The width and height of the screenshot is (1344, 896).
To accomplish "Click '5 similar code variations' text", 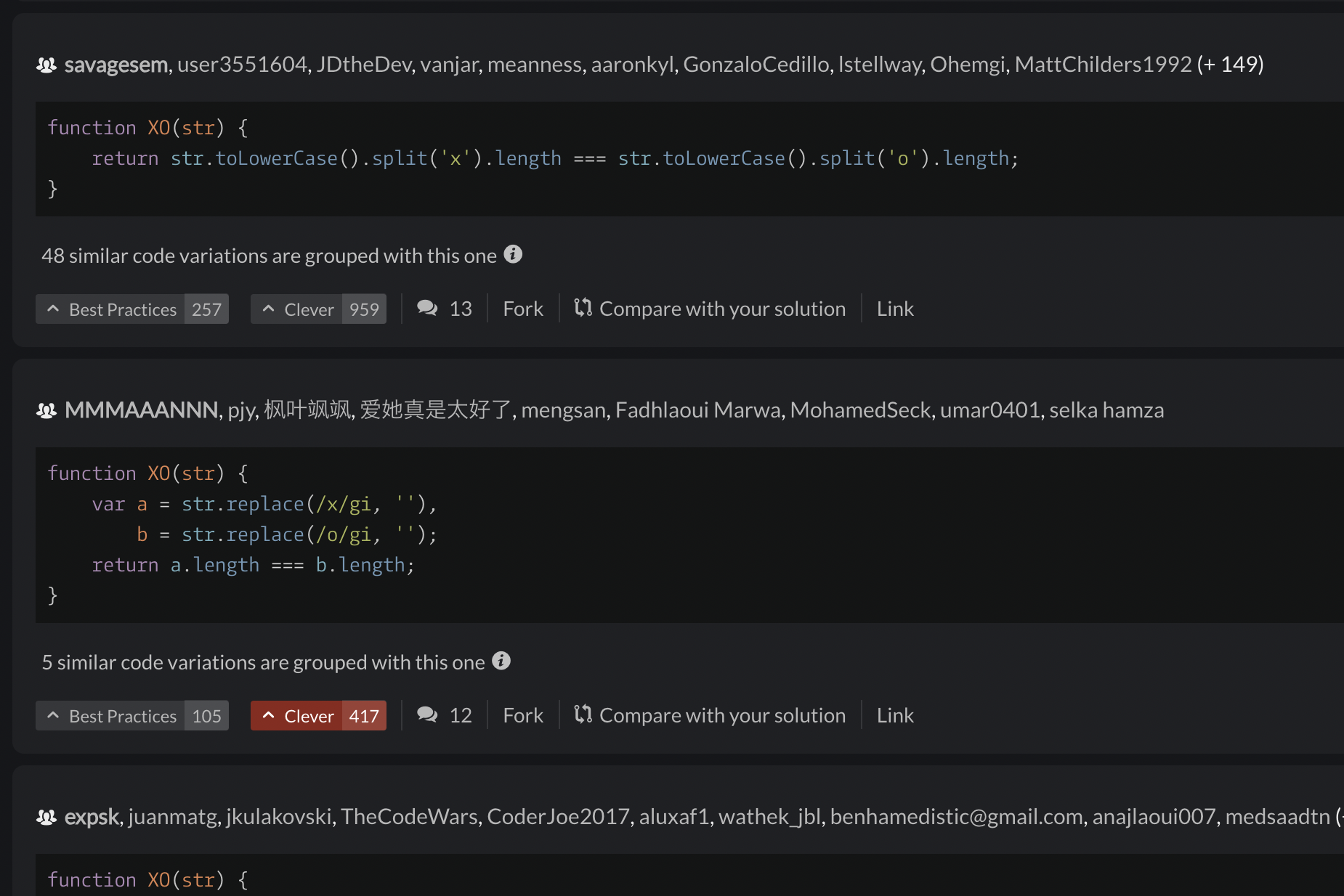I will click(263, 662).
